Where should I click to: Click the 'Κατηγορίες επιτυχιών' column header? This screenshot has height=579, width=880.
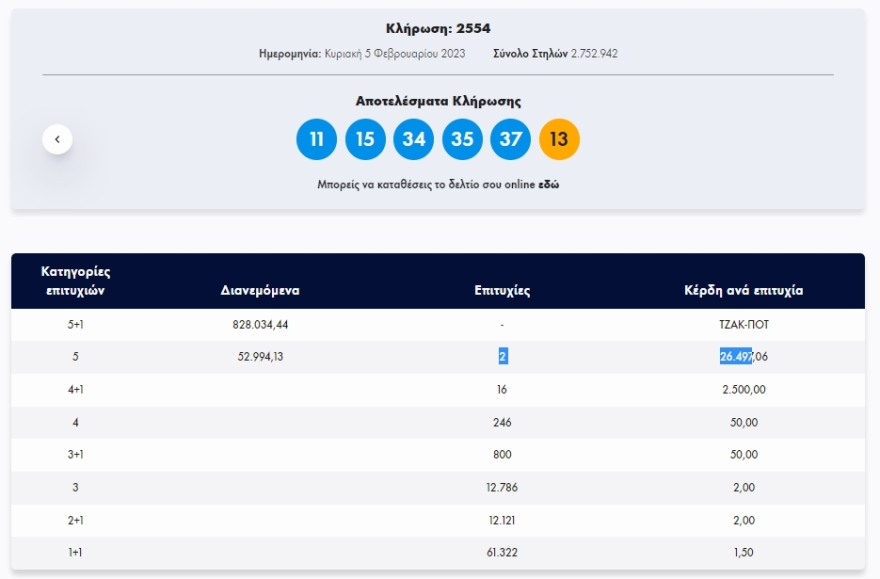[x=76, y=281]
